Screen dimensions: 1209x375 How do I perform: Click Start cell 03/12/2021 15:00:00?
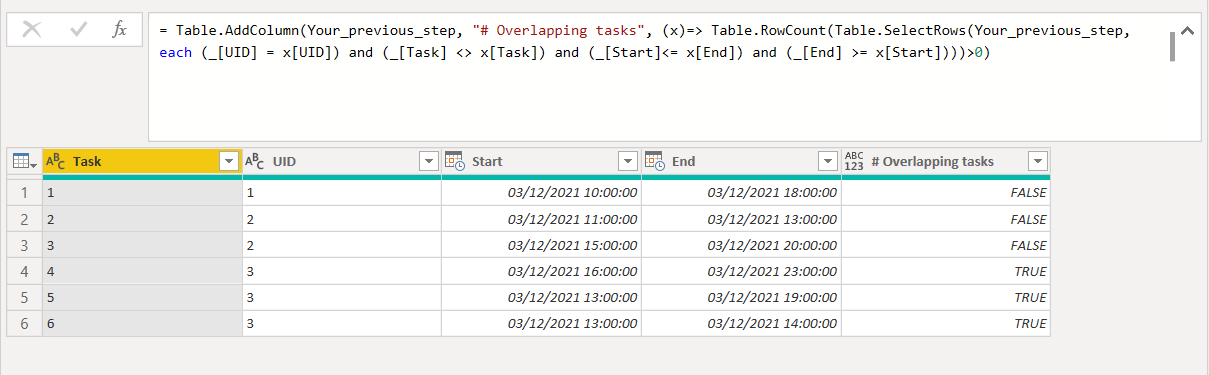click(x=541, y=245)
